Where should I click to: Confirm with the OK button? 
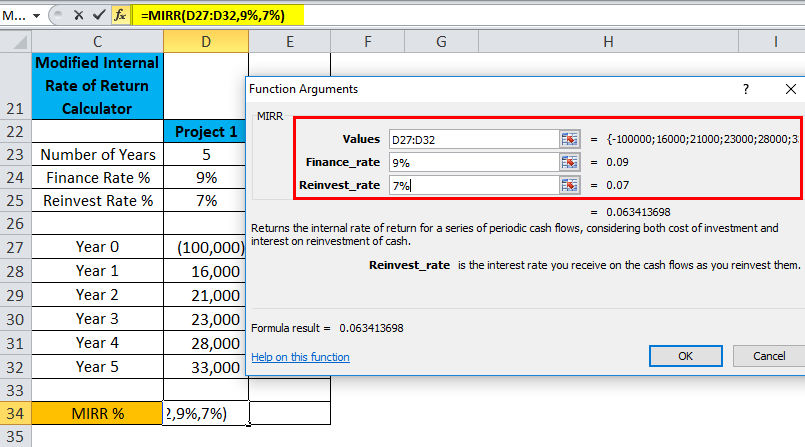pyautogui.click(x=685, y=356)
